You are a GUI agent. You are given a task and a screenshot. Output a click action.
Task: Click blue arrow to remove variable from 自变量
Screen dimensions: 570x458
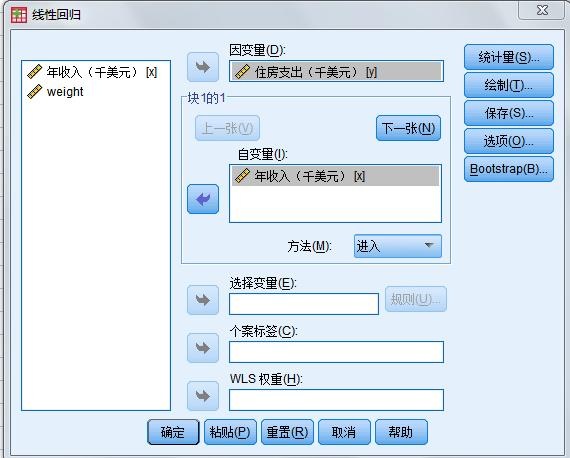[x=203, y=199]
